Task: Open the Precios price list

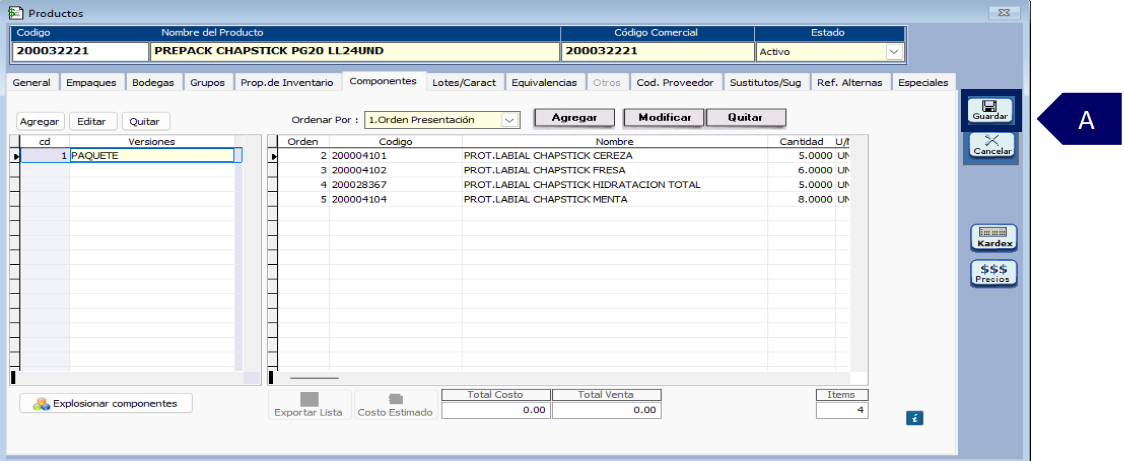Action: [x=994, y=274]
